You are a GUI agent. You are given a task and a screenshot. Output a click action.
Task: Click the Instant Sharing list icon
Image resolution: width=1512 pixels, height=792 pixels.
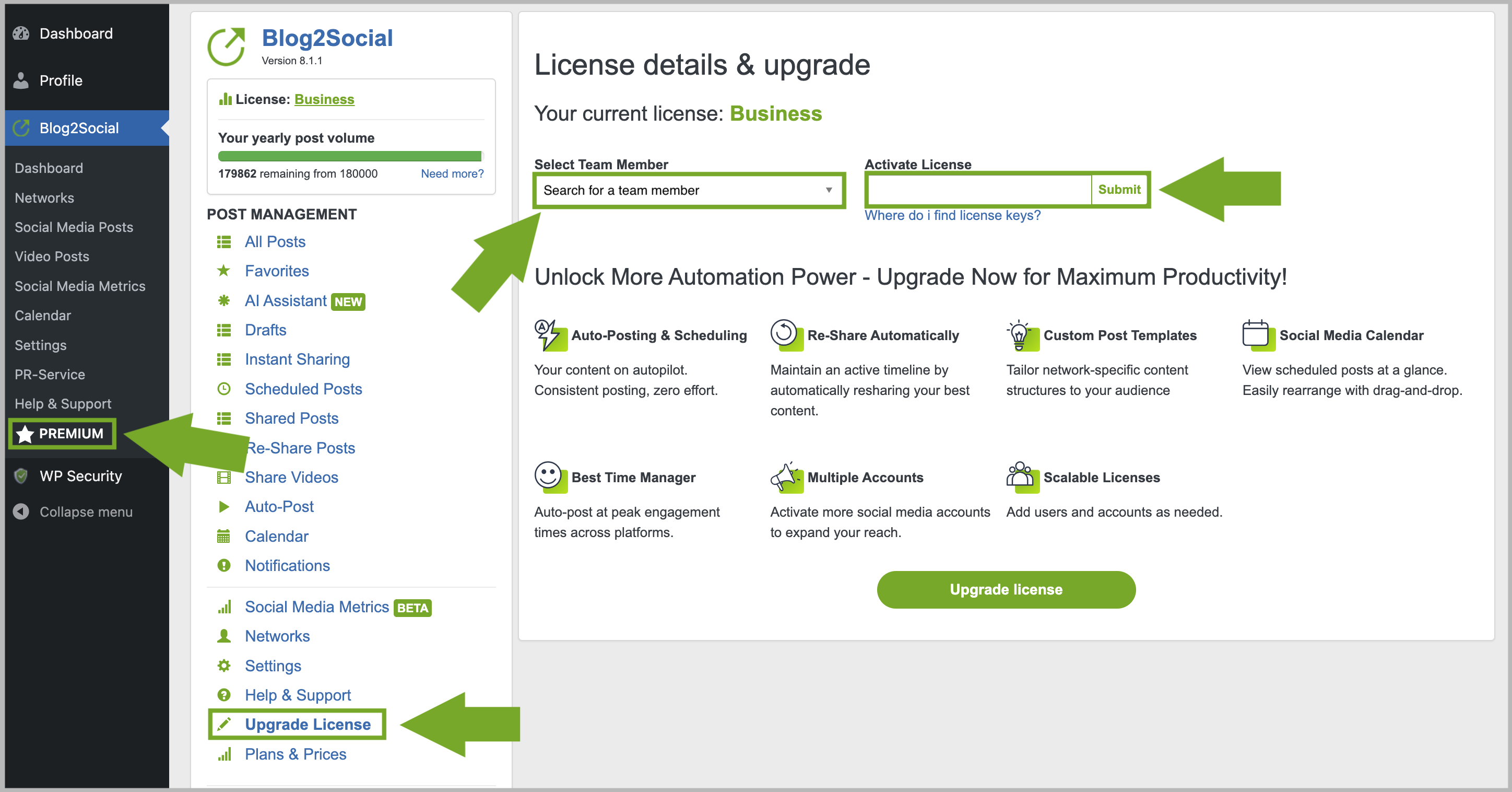tap(223, 359)
